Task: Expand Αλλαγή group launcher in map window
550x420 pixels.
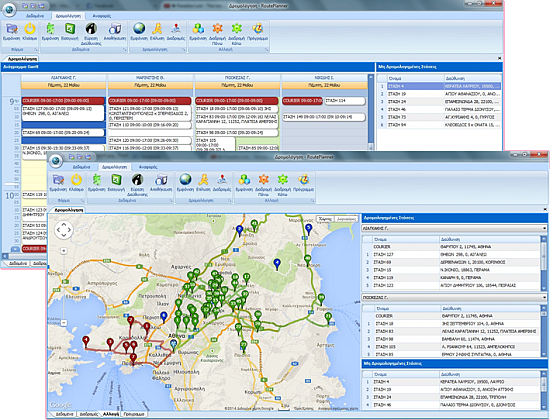Action: pos(312,201)
